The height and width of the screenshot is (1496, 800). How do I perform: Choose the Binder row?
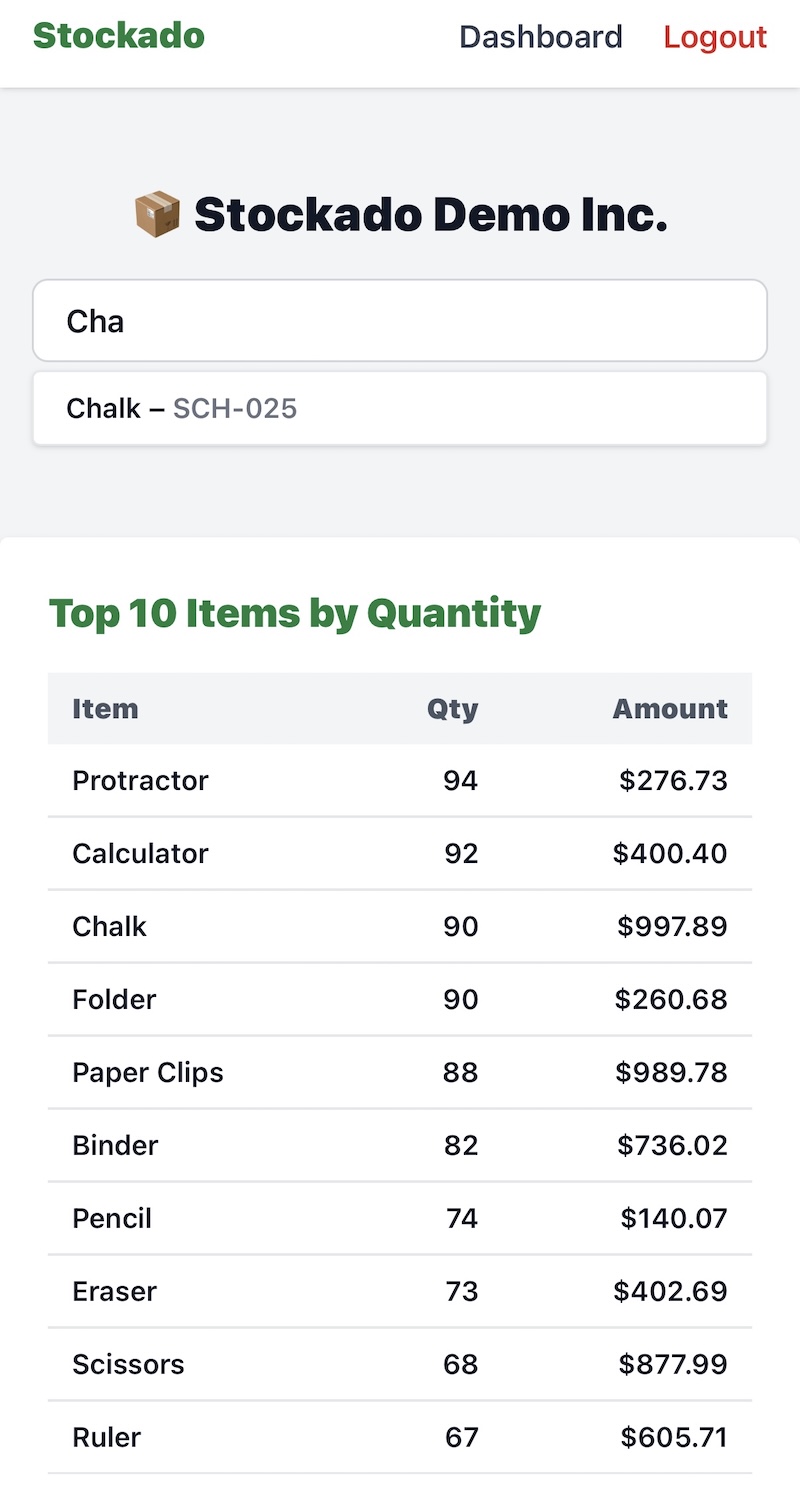(400, 1146)
